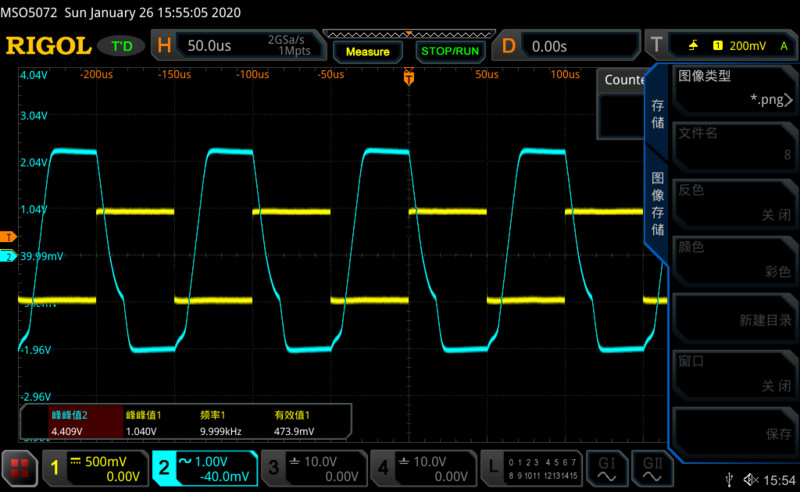Change 颜色 (color) option from 彩色
Screen dimensions: 800x492
(733, 259)
